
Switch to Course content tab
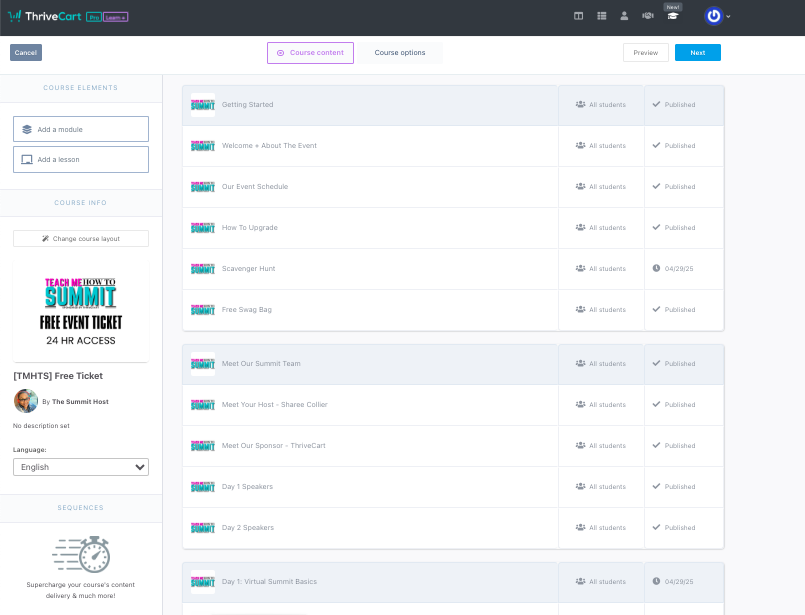(310, 53)
